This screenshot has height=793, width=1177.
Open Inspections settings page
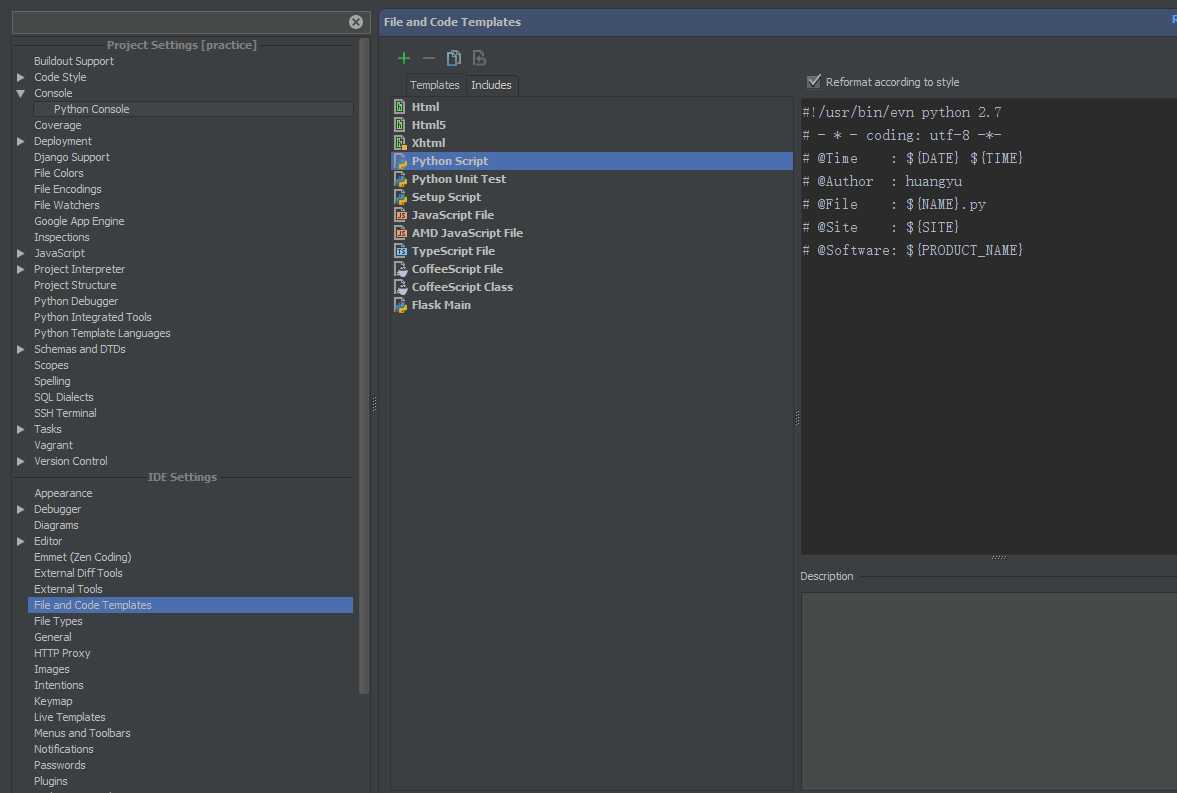tap(62, 237)
